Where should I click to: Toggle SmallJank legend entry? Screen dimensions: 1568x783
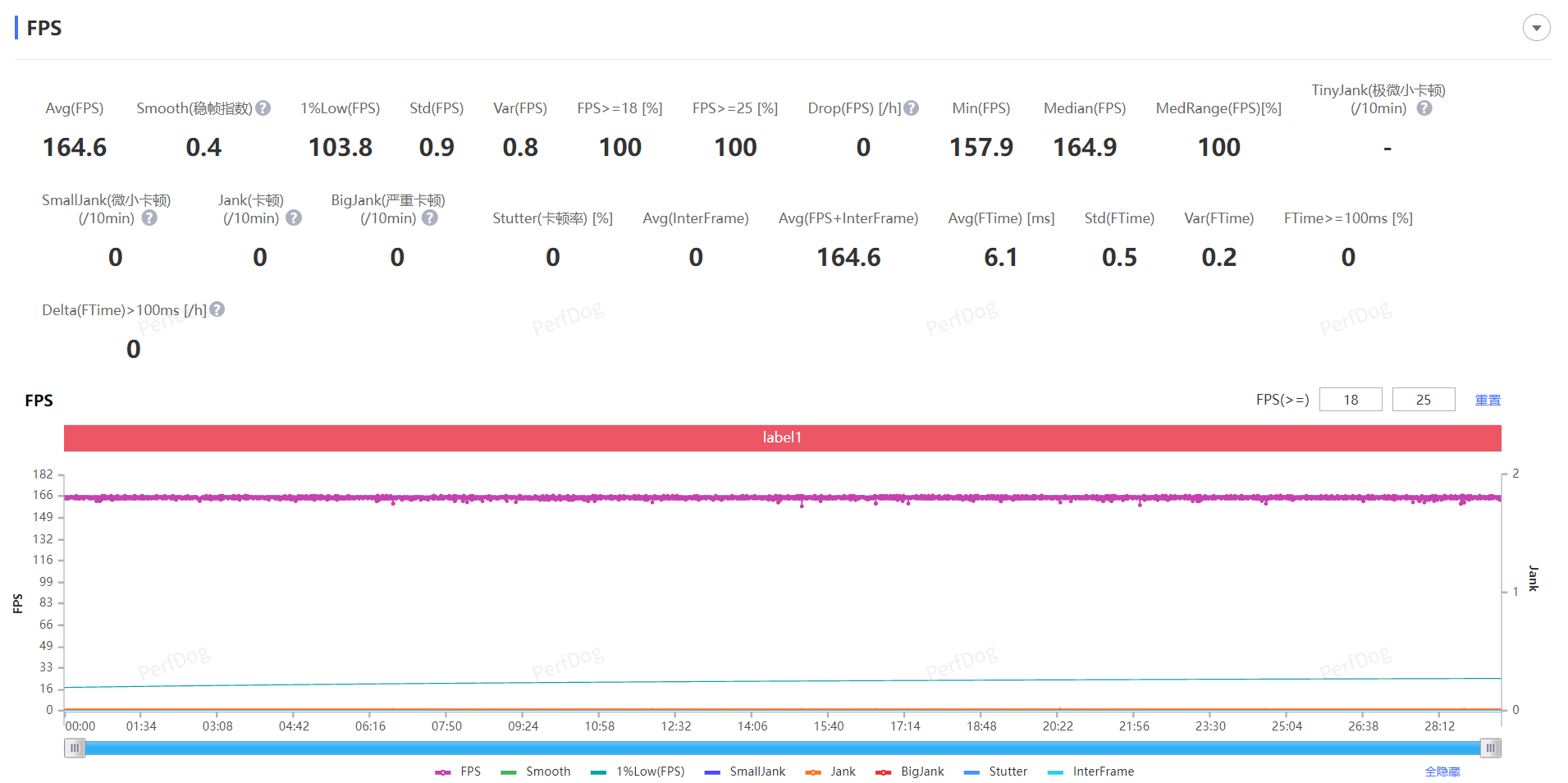pyautogui.click(x=745, y=772)
